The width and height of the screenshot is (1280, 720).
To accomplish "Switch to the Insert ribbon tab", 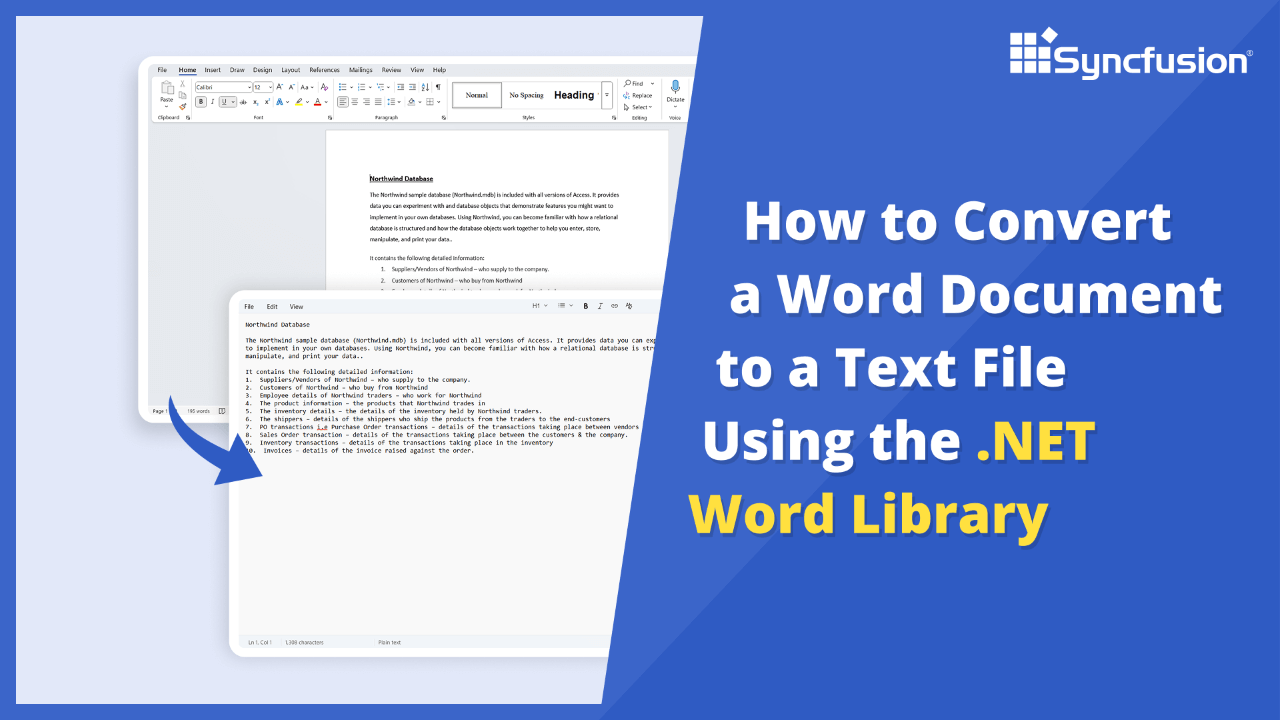I will [213, 70].
